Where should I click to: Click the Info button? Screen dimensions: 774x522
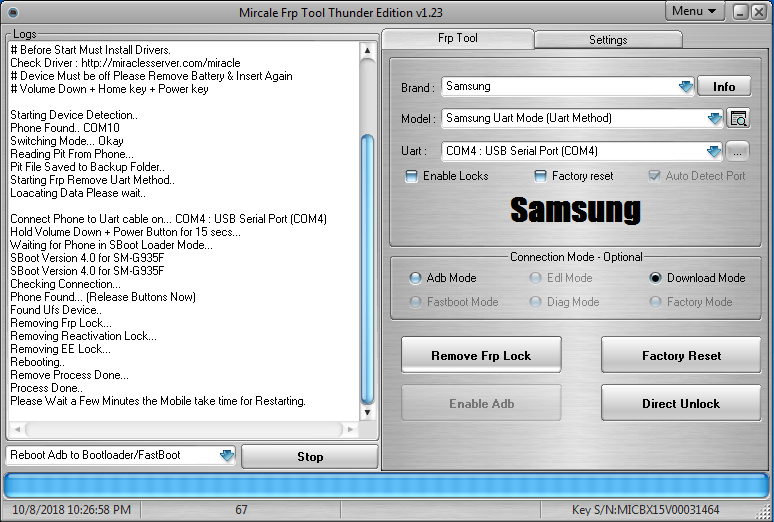[x=724, y=87]
